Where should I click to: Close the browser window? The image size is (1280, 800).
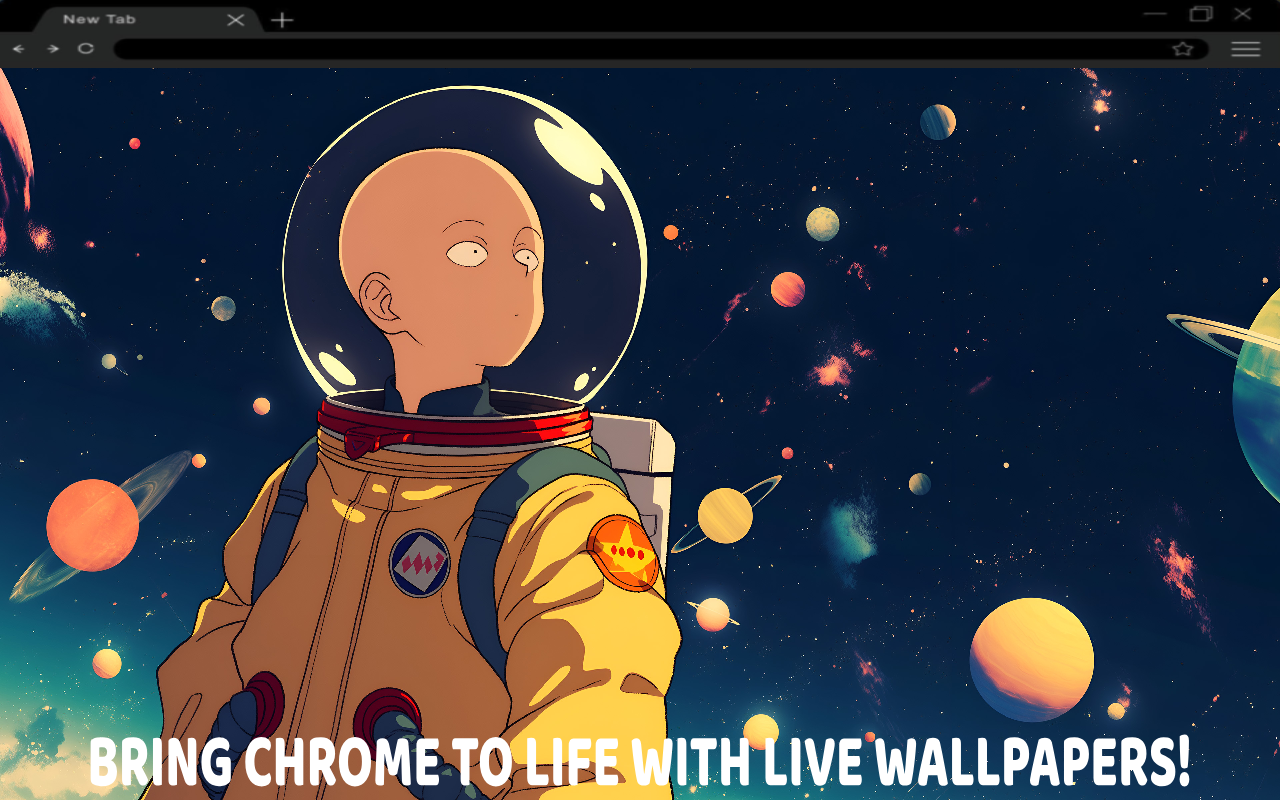tap(1243, 14)
